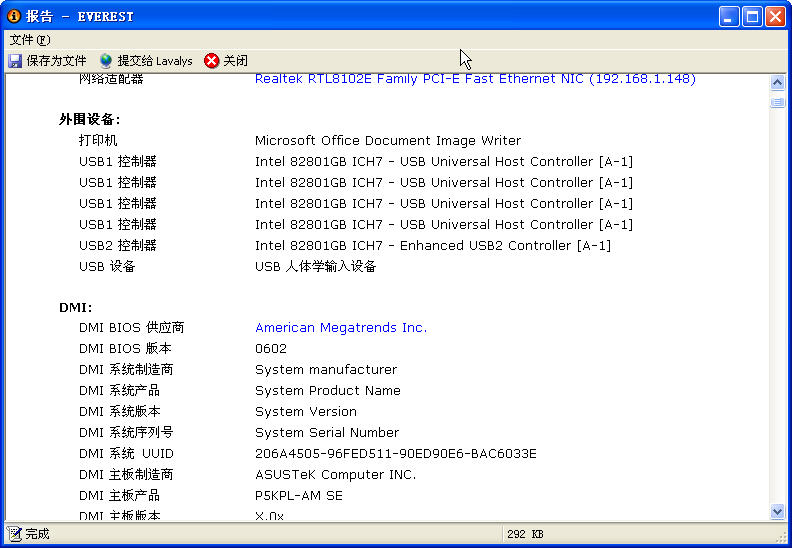The image size is (792, 548).
Task: Open the Realtek RTL8102E network adapter link
Action: (x=475, y=79)
